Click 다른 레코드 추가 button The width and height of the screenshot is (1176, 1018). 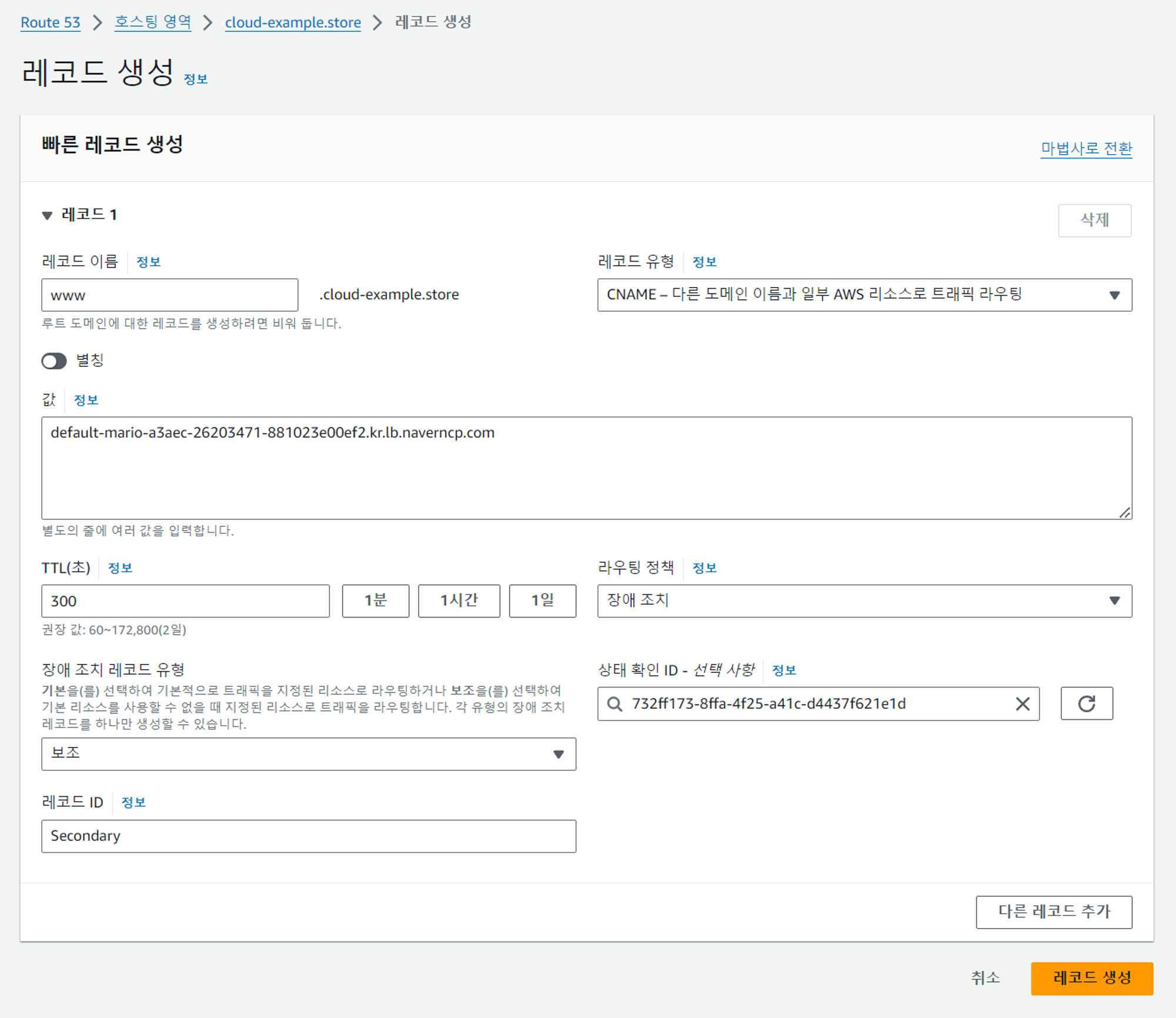coord(1054,912)
